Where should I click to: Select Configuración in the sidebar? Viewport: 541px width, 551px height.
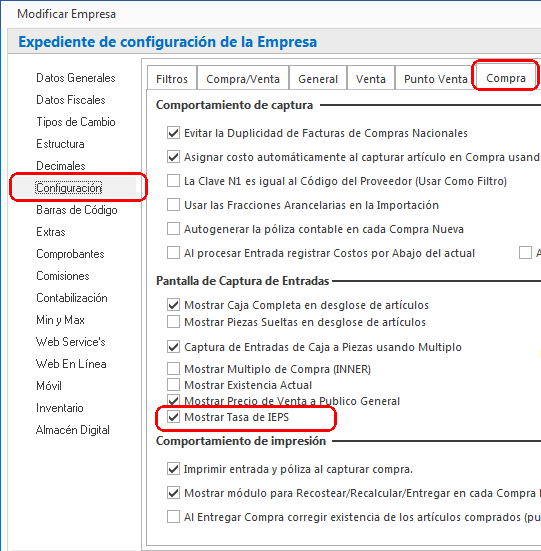pyautogui.click(x=69, y=188)
